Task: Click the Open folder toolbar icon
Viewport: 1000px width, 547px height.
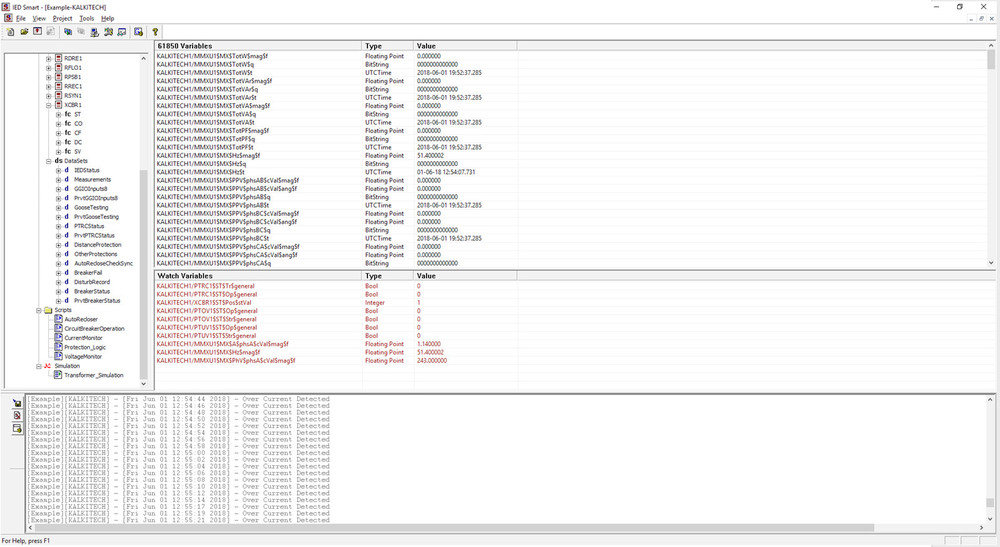Action: tap(23, 32)
